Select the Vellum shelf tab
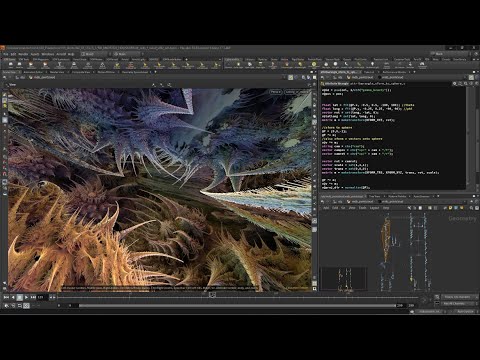Screen dimensions: 480x360 (x=284, y=59)
